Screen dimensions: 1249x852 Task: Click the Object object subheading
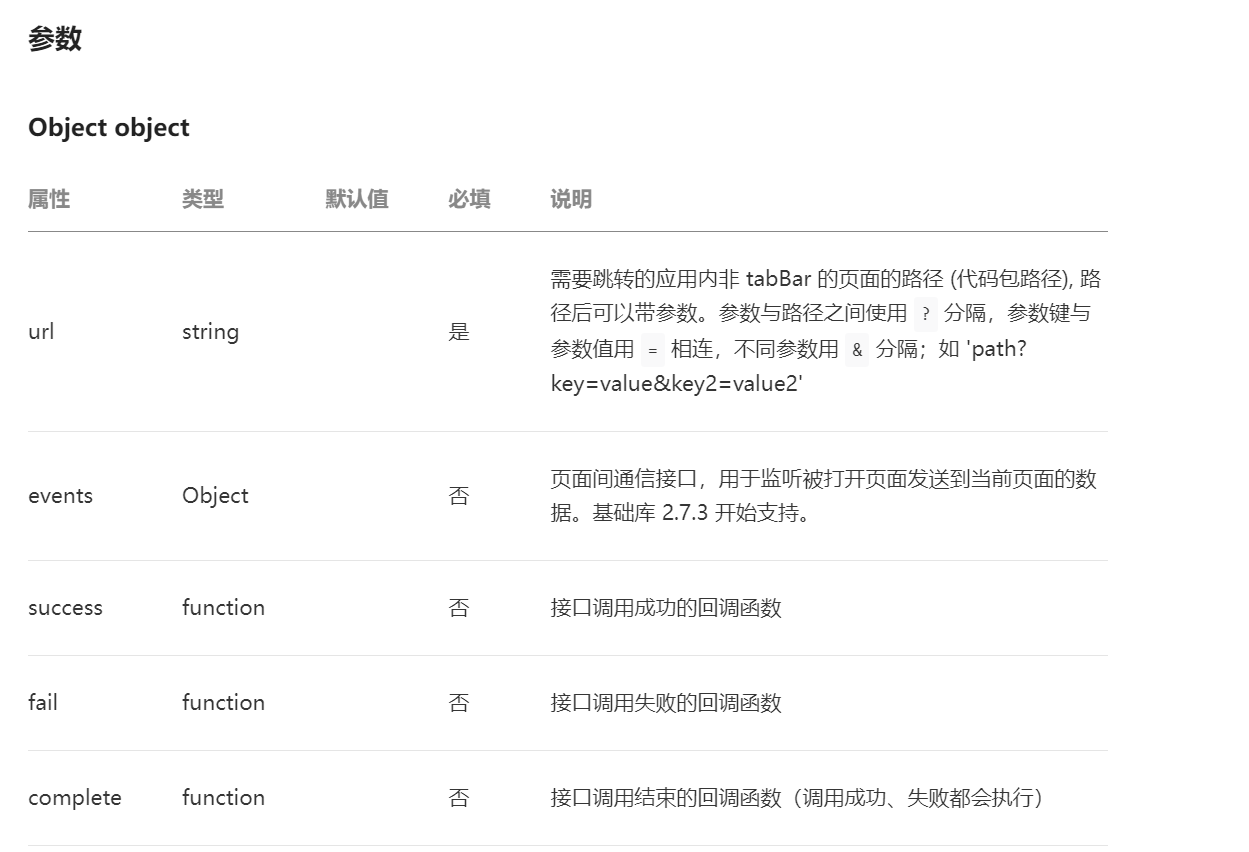[109, 128]
